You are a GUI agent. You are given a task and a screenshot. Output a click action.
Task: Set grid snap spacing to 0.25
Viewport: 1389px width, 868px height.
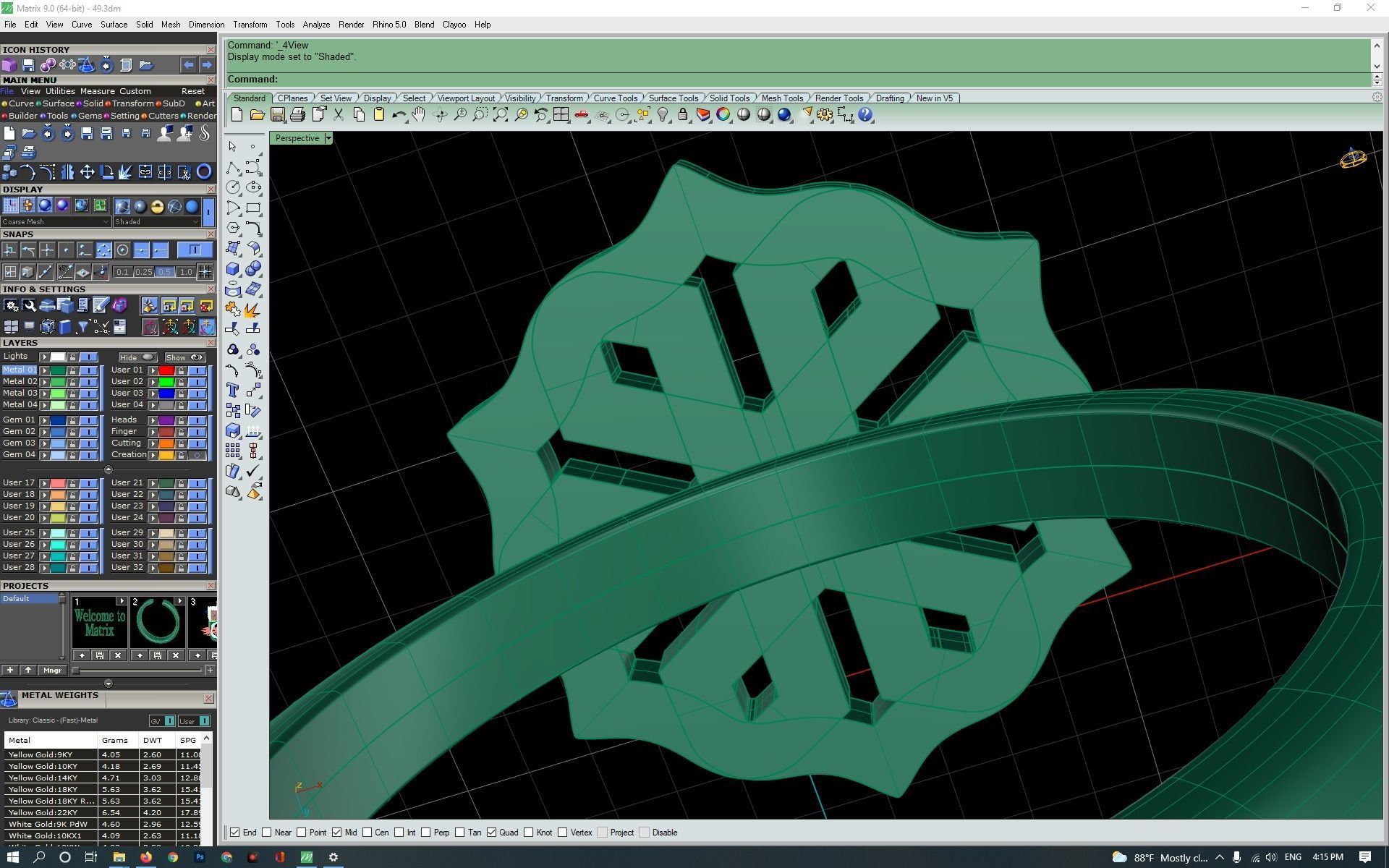coord(144,272)
